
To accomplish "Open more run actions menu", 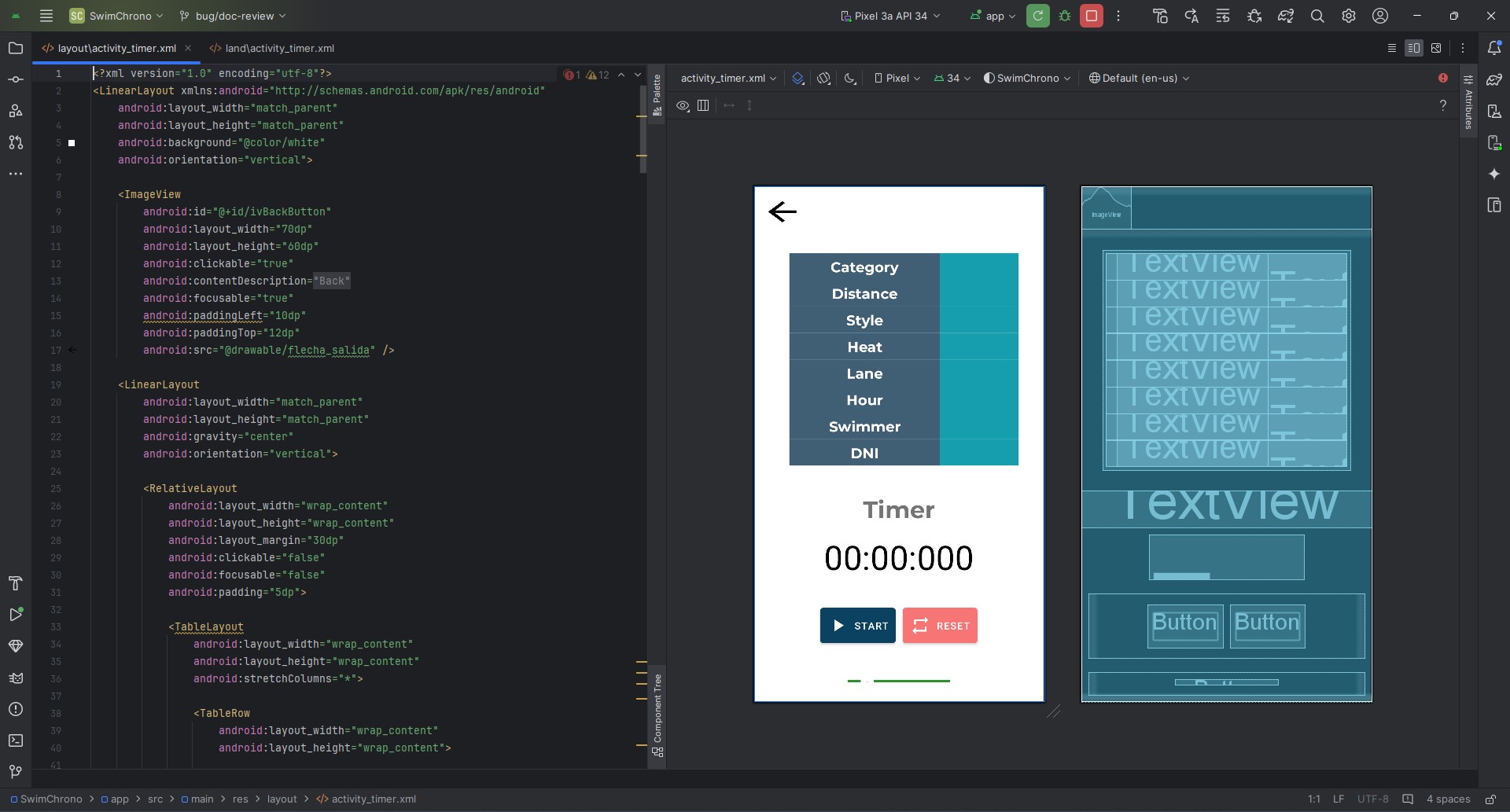I will pyautogui.click(x=1118, y=16).
